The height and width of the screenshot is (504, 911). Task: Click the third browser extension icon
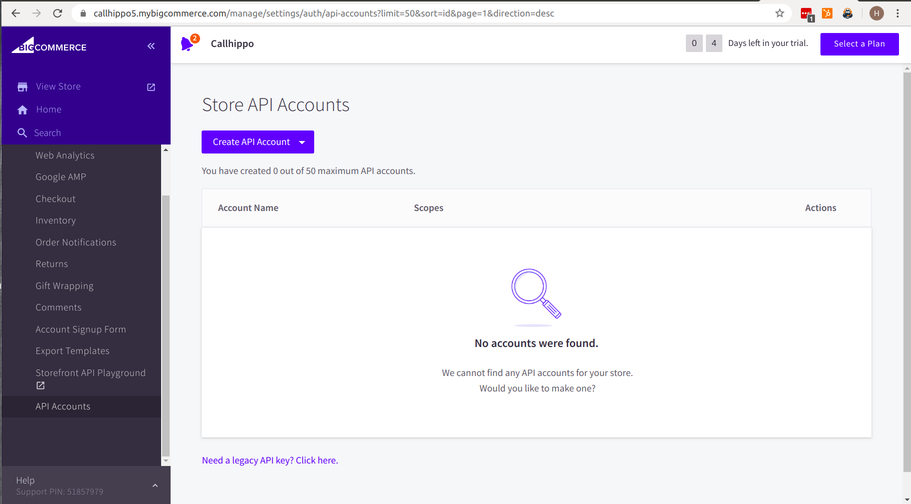(848, 13)
